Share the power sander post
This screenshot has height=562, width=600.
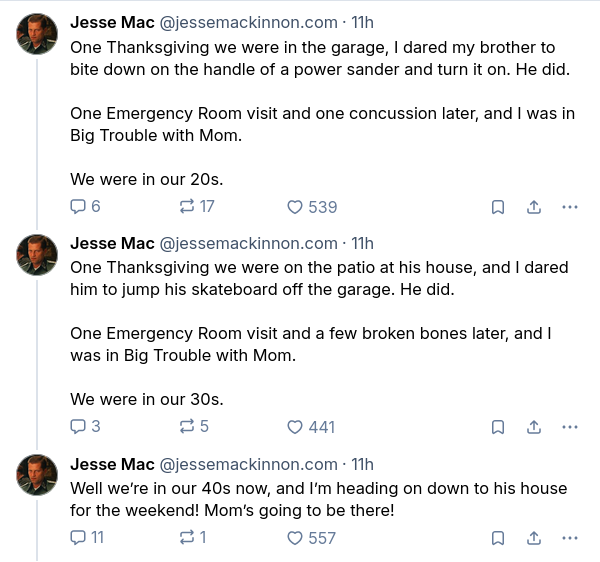pos(534,207)
